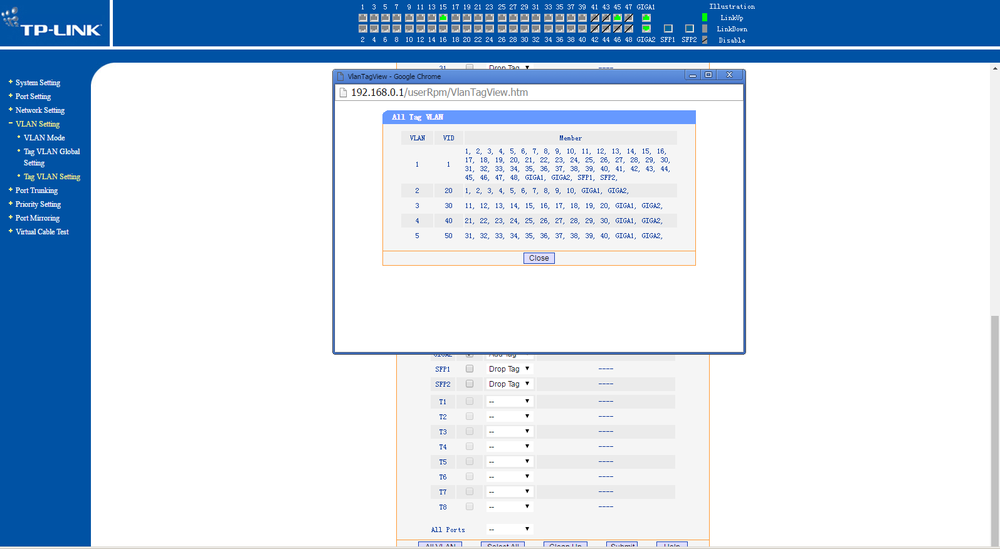Check the SFP1 port checkbox
The image size is (1000, 549).
click(469, 369)
